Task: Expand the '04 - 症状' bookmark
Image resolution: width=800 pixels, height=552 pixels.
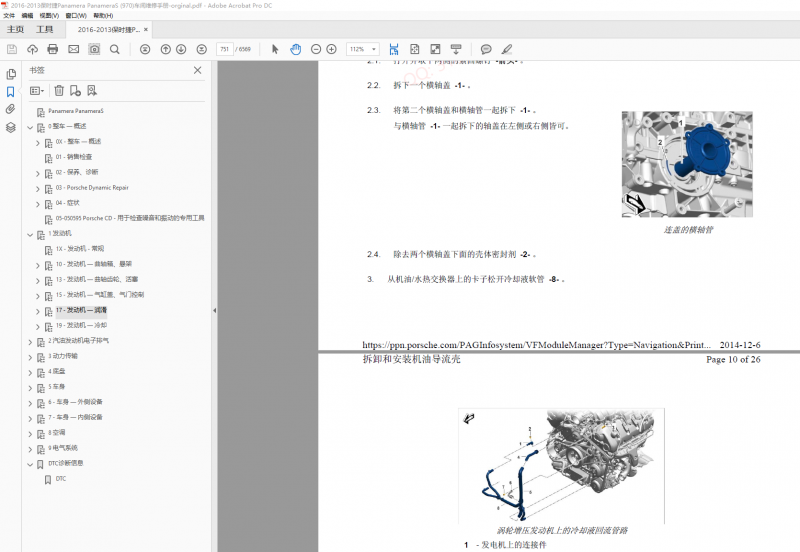Action: coord(37,204)
